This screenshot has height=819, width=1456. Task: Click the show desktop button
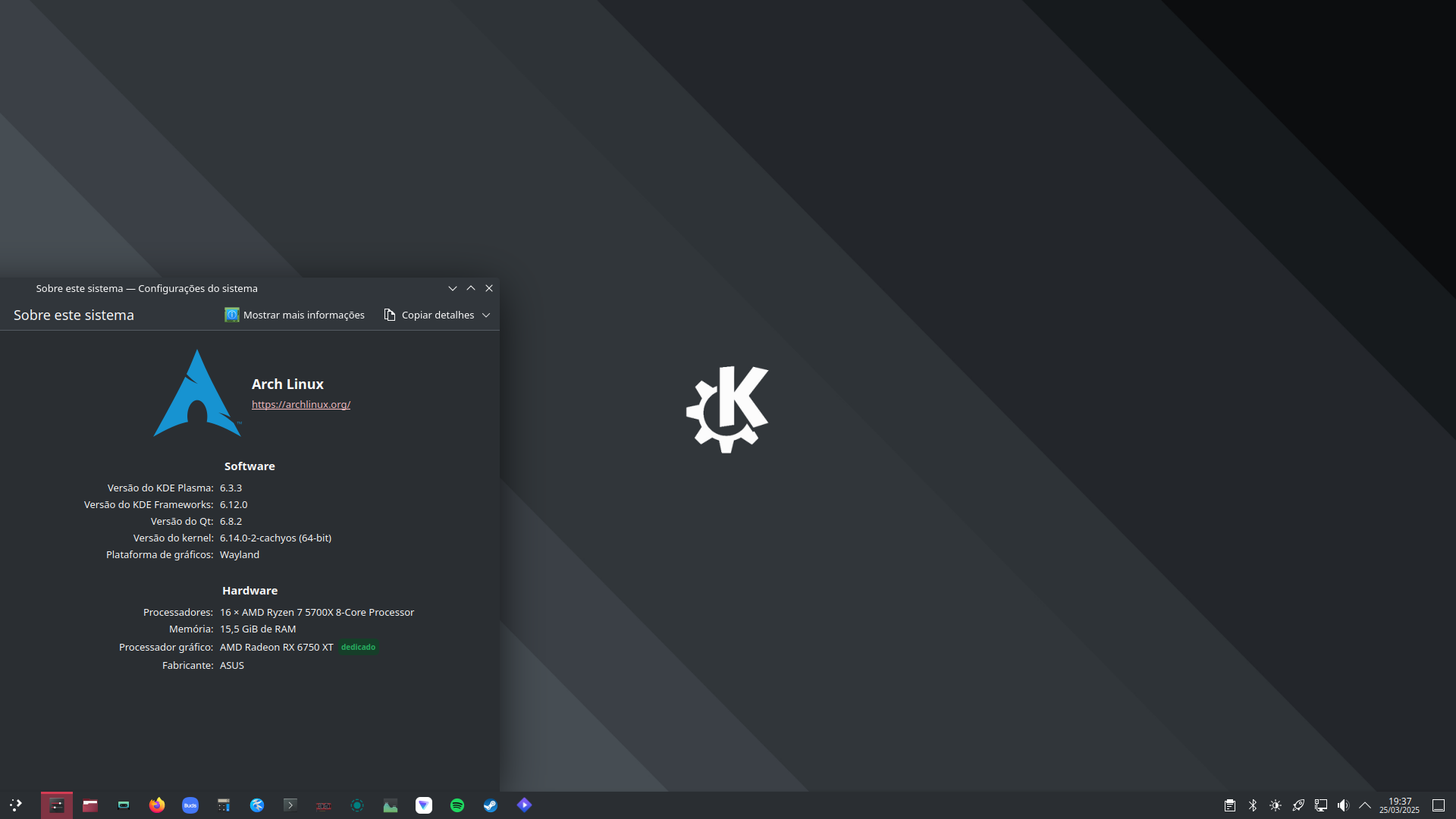(x=1439, y=805)
